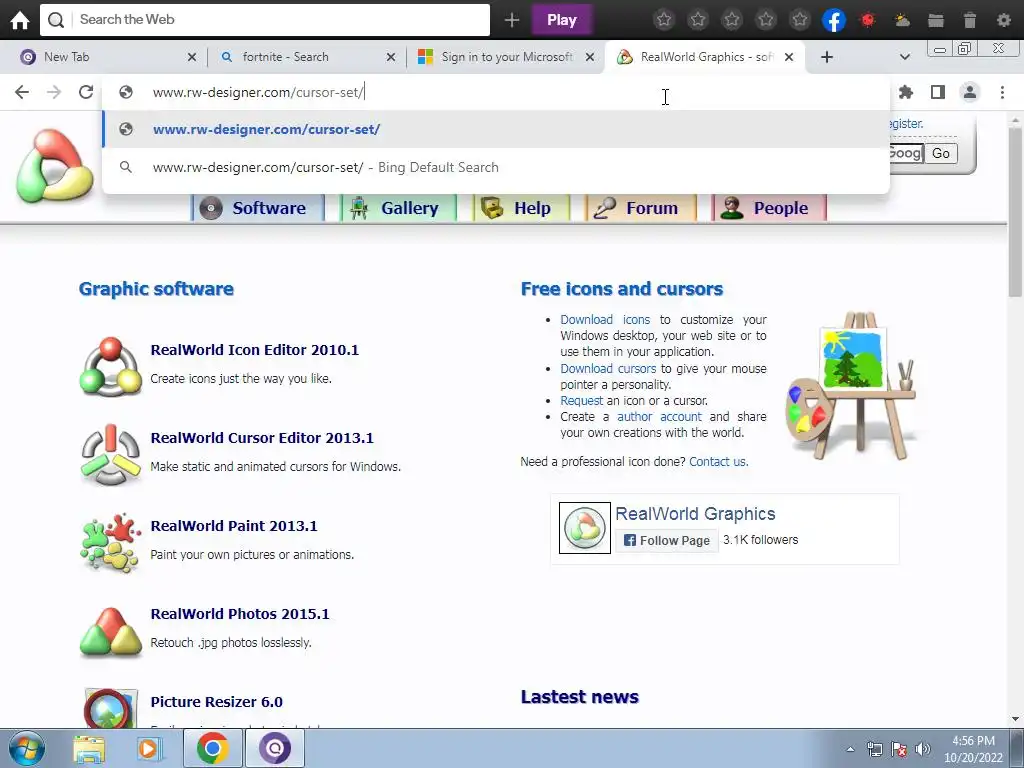1024x768 pixels.
Task: Click the Request link
Action: (581, 401)
